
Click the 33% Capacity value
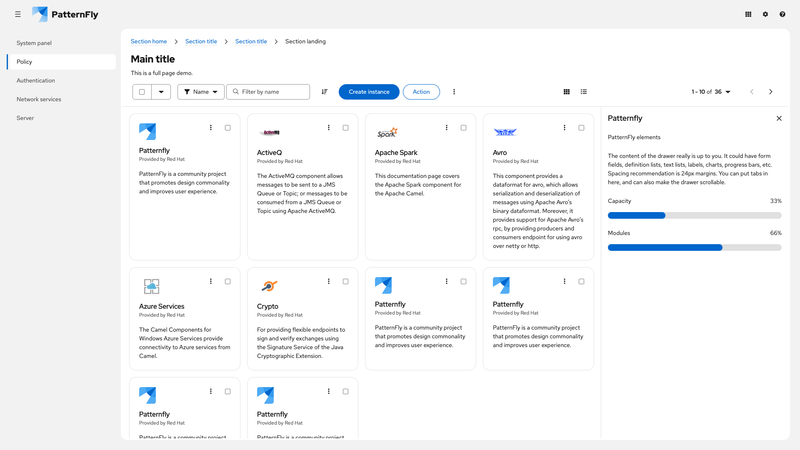(776, 201)
